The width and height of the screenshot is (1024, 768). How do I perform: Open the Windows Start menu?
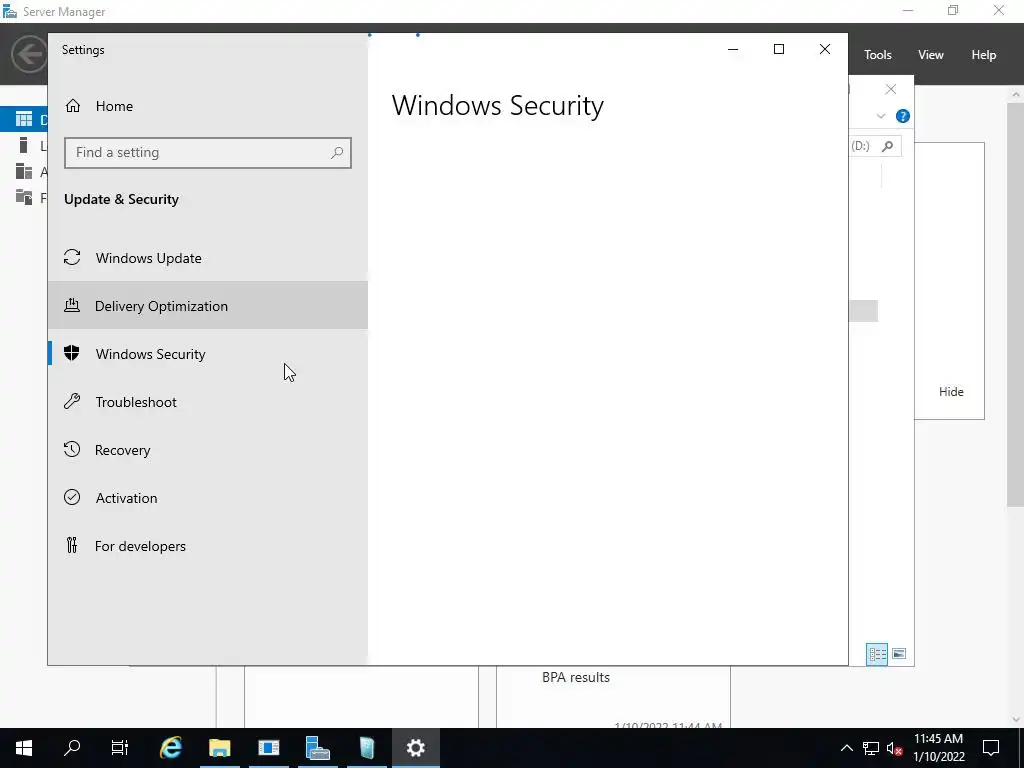[24, 748]
